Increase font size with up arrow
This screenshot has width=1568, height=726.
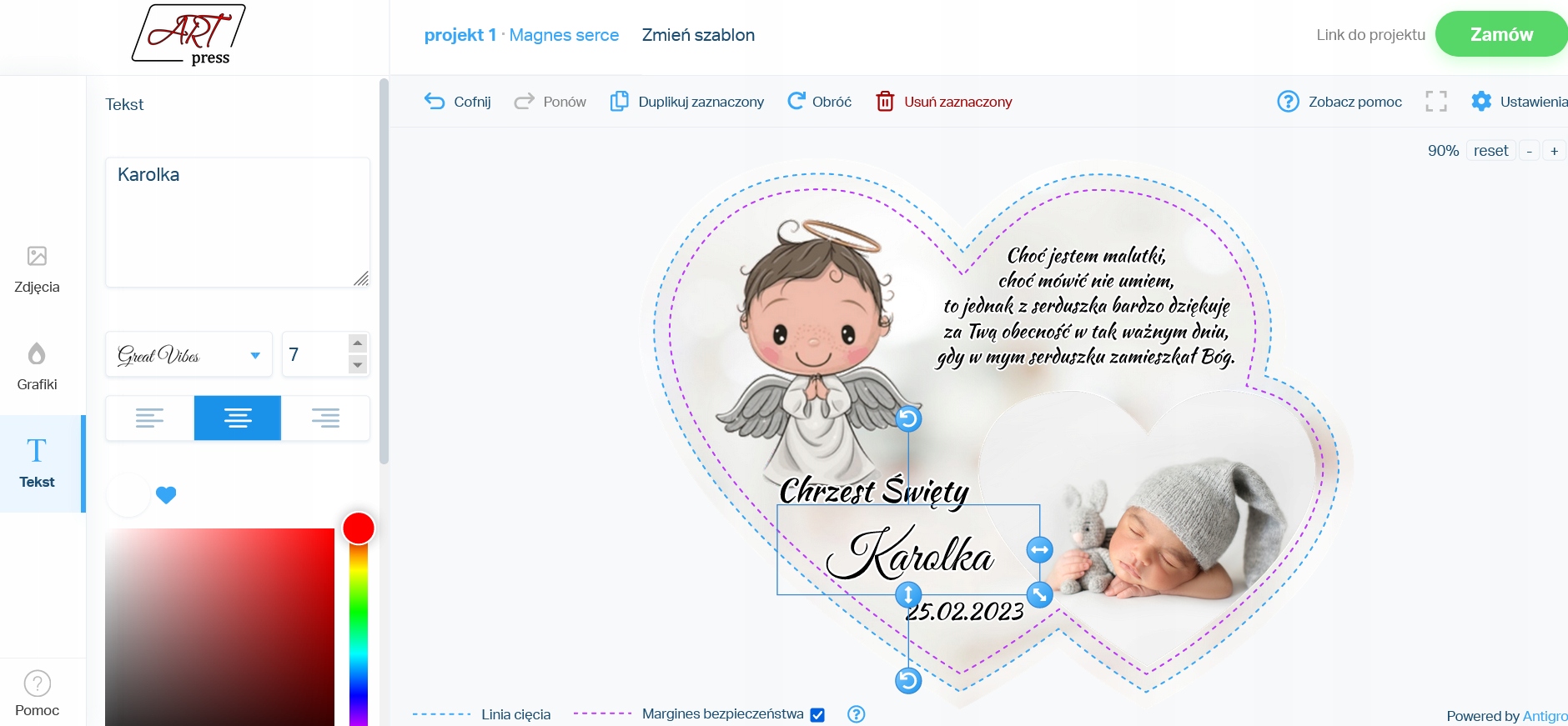click(x=358, y=343)
